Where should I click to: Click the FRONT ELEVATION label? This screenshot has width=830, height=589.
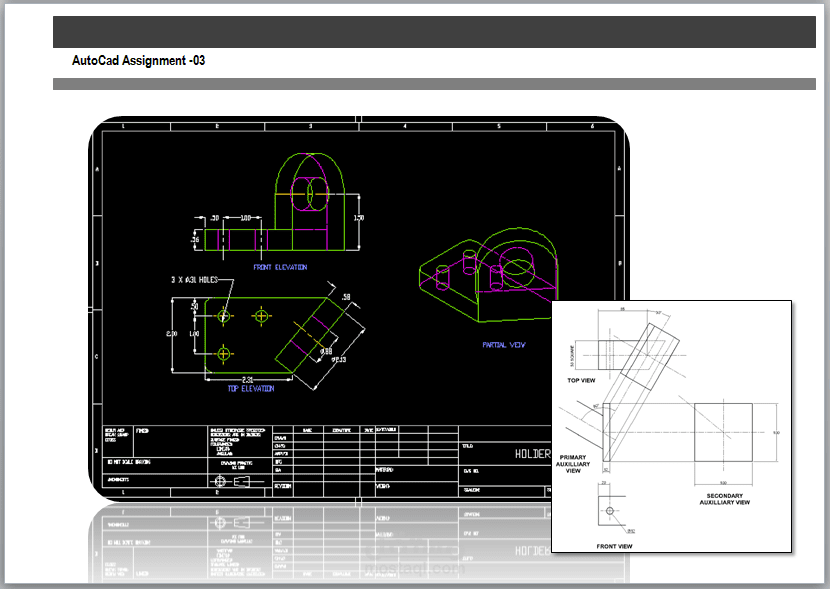click(283, 267)
